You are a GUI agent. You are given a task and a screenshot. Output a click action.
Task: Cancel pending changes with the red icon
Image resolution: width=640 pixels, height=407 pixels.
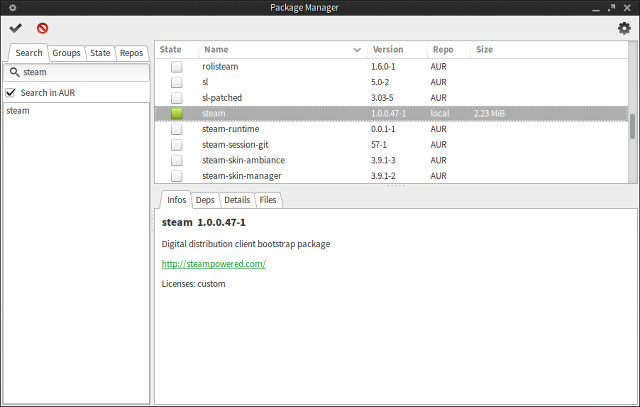pos(42,28)
